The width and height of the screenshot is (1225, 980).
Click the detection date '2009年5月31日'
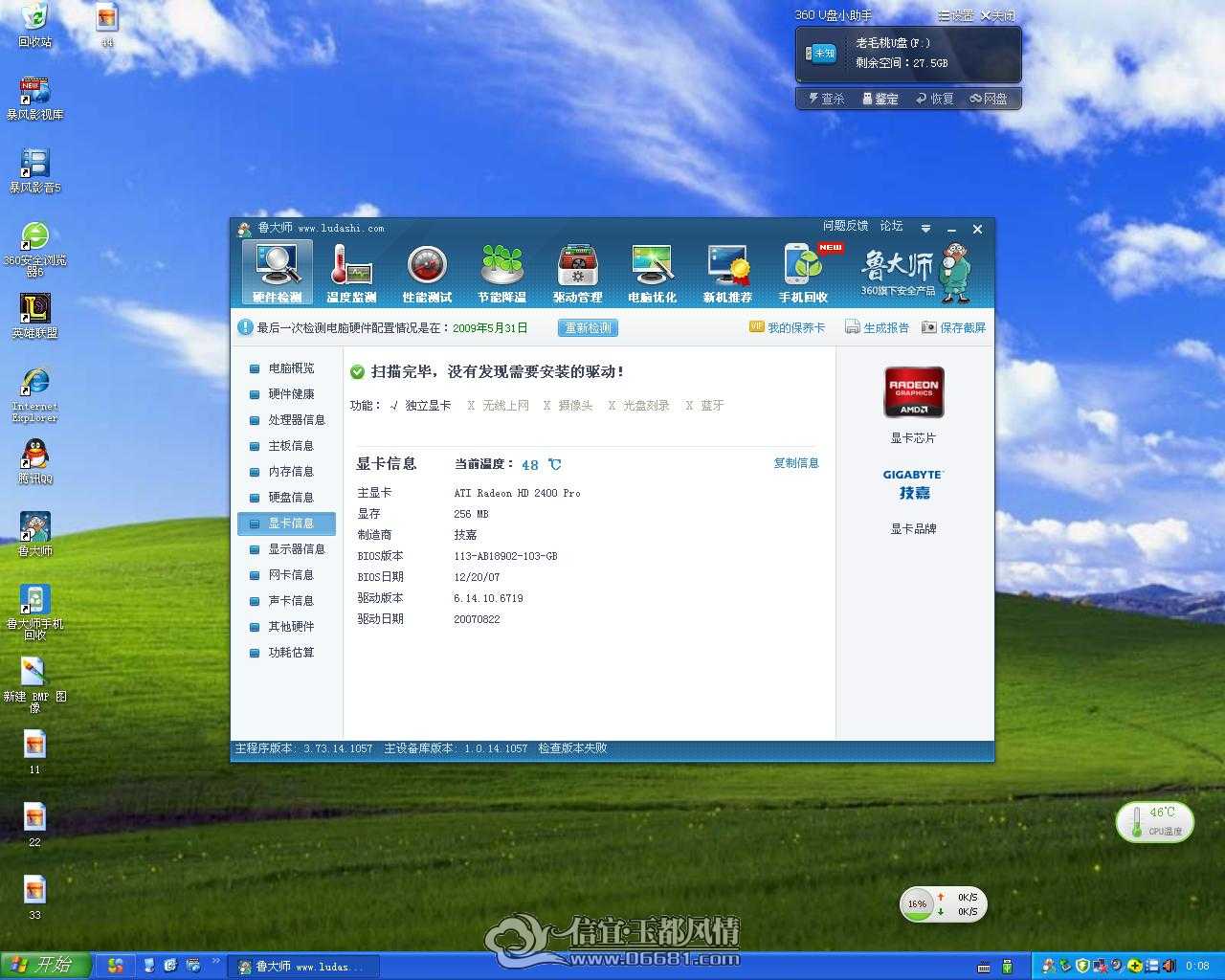(490, 327)
